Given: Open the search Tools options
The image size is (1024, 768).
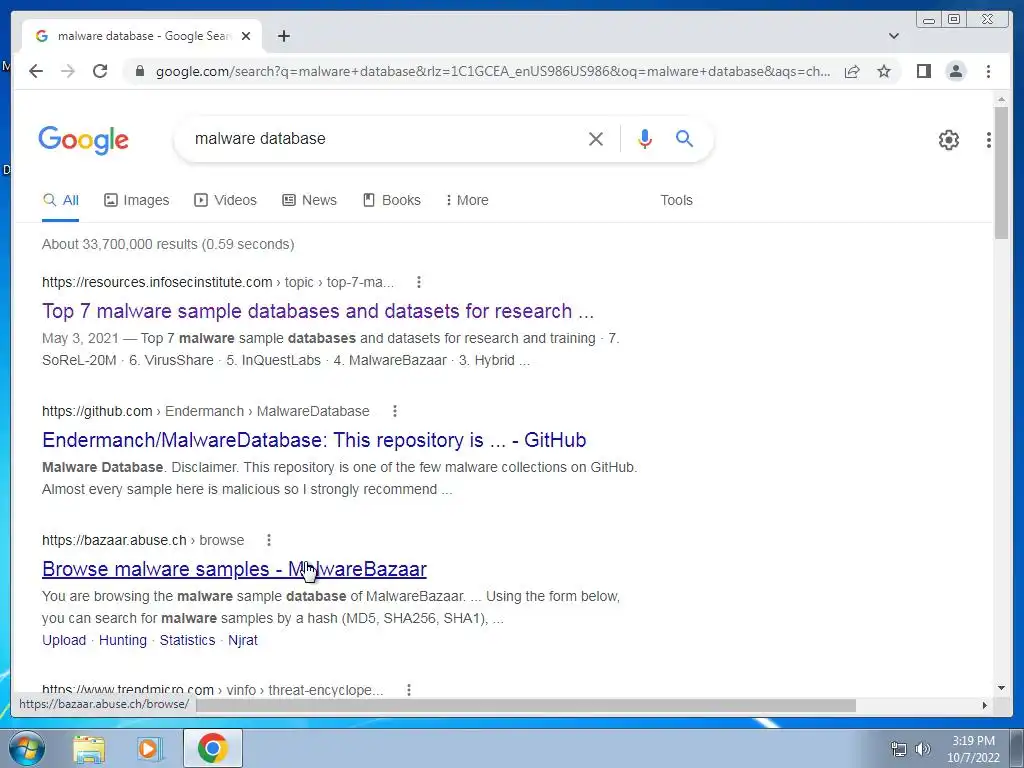Looking at the screenshot, I should 676,200.
